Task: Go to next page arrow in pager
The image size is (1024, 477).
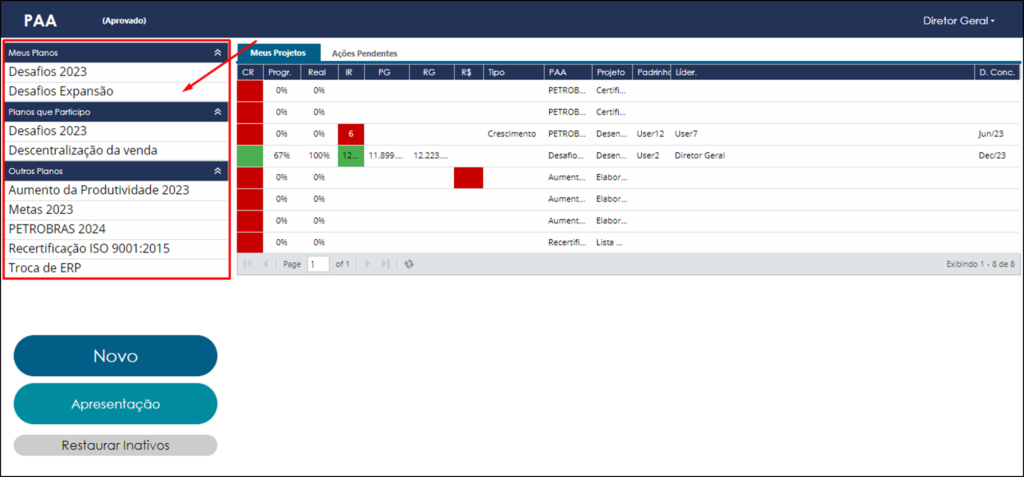Action: pos(368,264)
